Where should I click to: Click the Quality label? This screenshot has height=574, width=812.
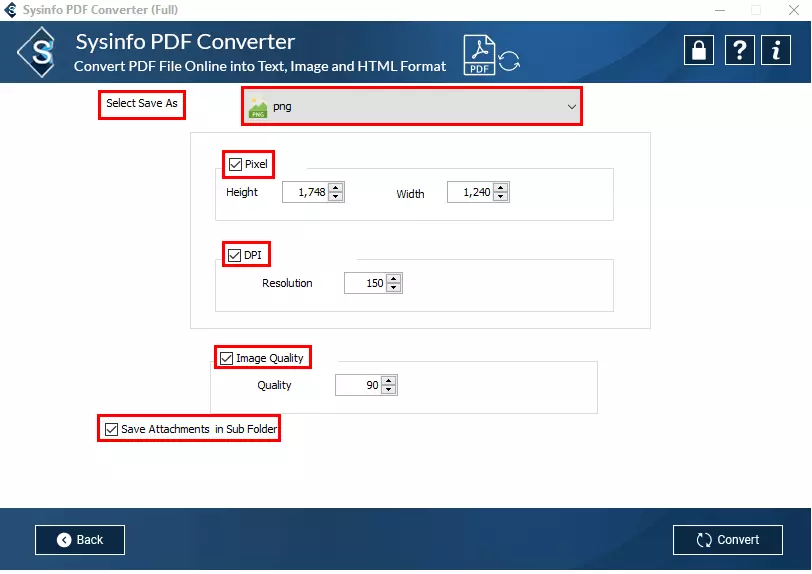tap(274, 385)
